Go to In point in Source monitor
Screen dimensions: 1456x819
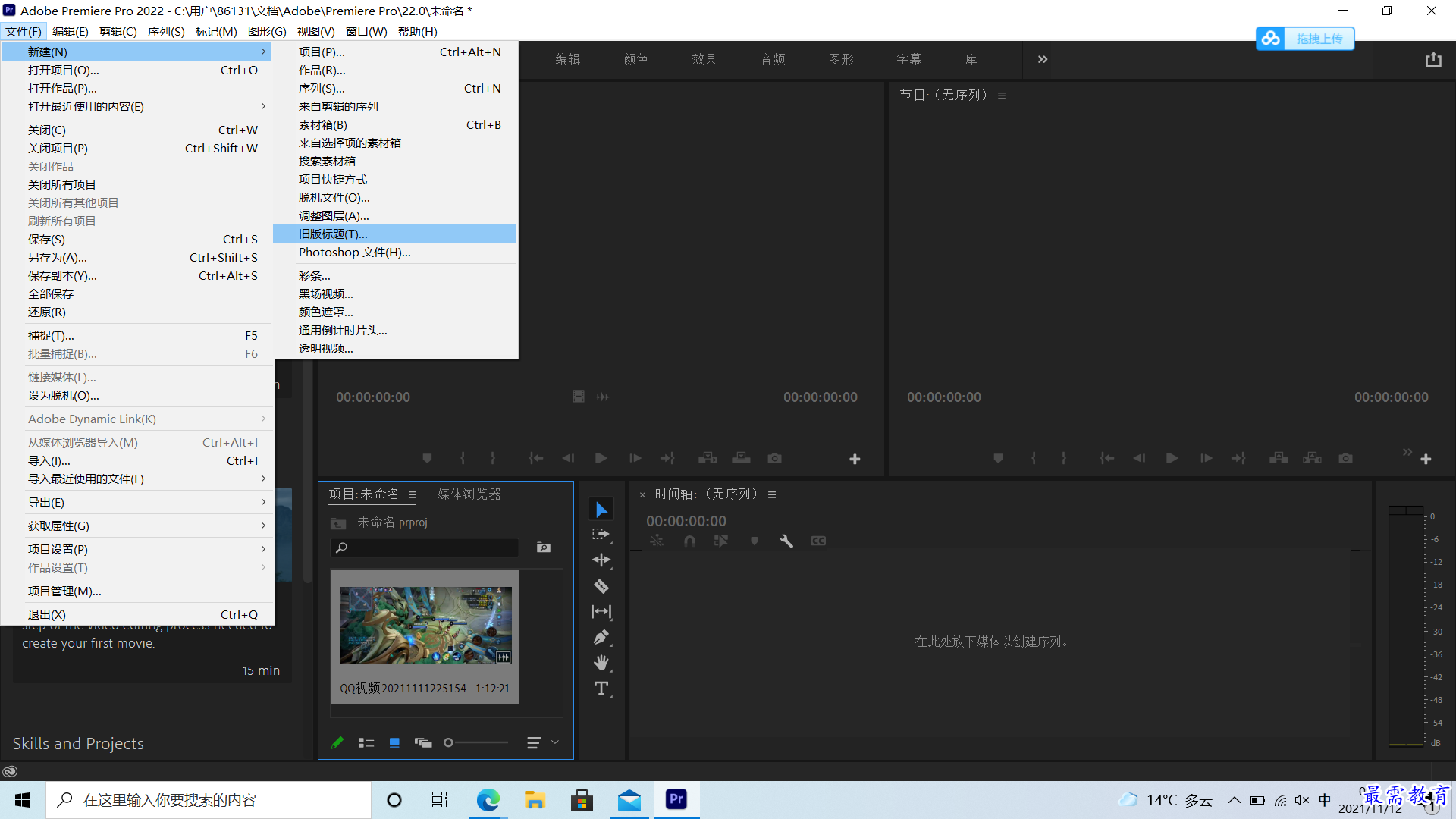(536, 459)
